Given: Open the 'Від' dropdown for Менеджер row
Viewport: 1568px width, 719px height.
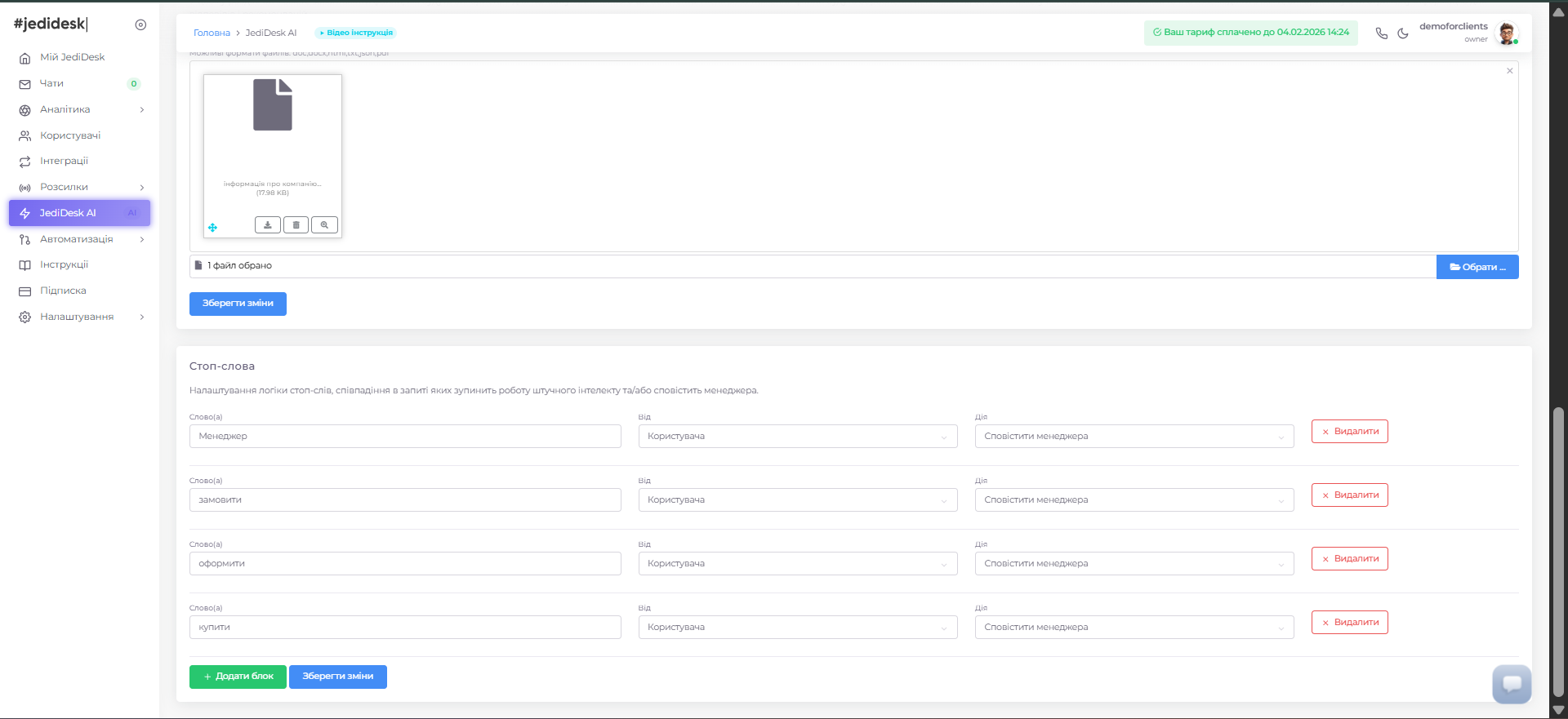Looking at the screenshot, I should (797, 437).
